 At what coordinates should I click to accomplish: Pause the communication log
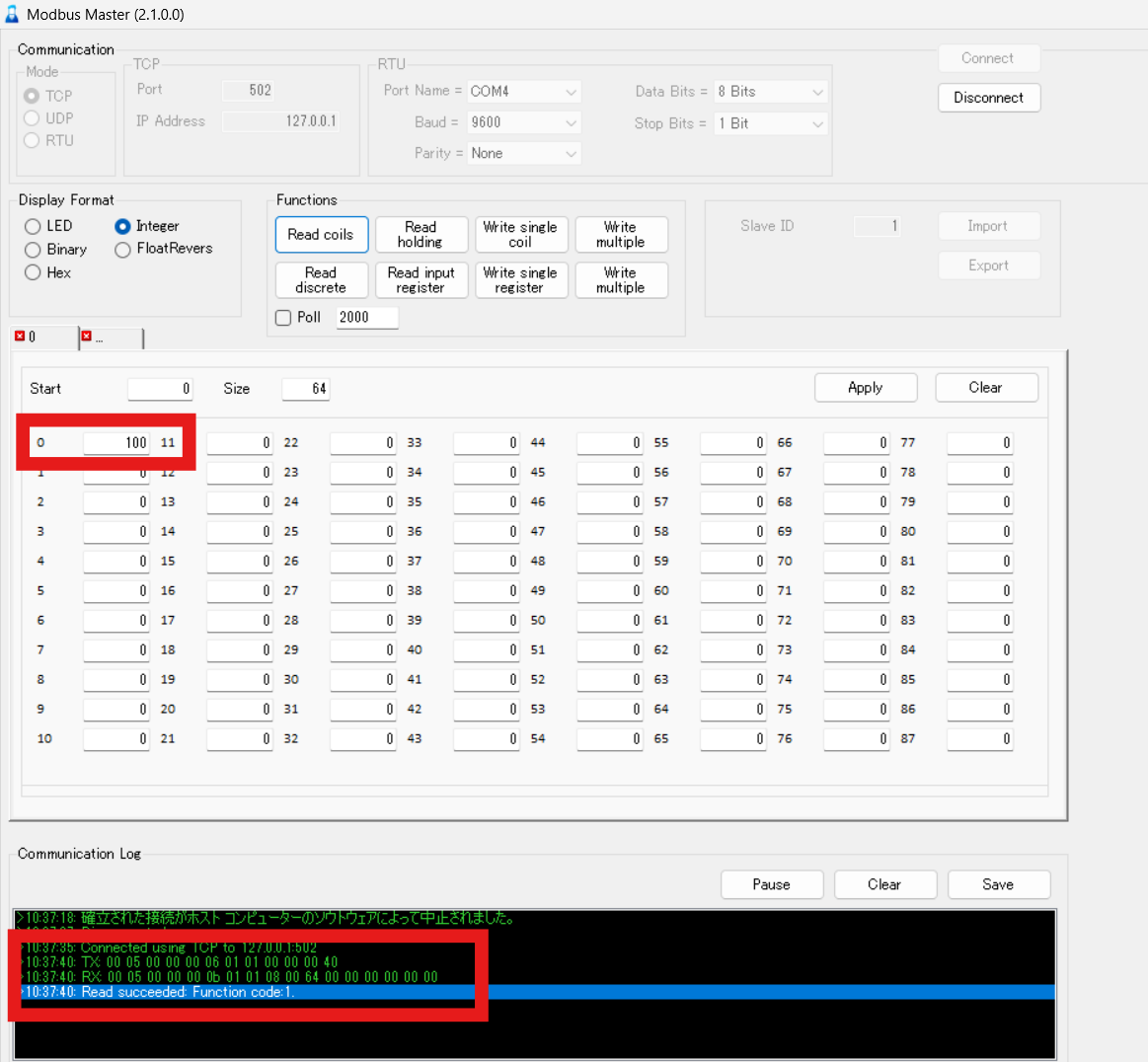772,884
